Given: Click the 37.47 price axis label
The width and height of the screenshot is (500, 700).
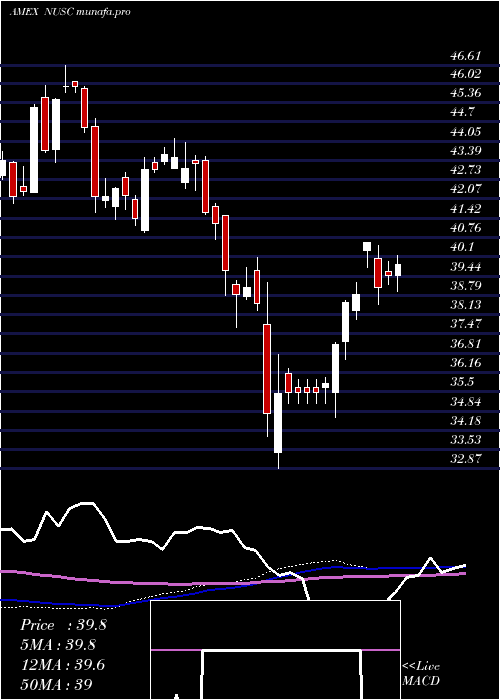Looking at the screenshot, I should 466,324.
